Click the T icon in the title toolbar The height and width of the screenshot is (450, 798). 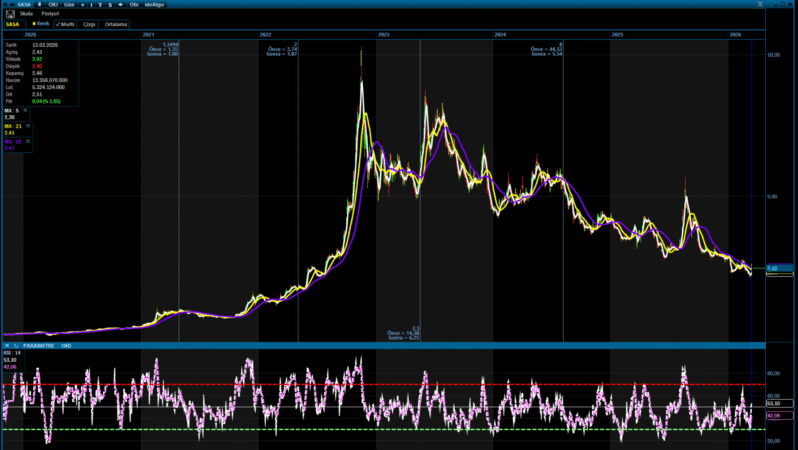(99, 4)
